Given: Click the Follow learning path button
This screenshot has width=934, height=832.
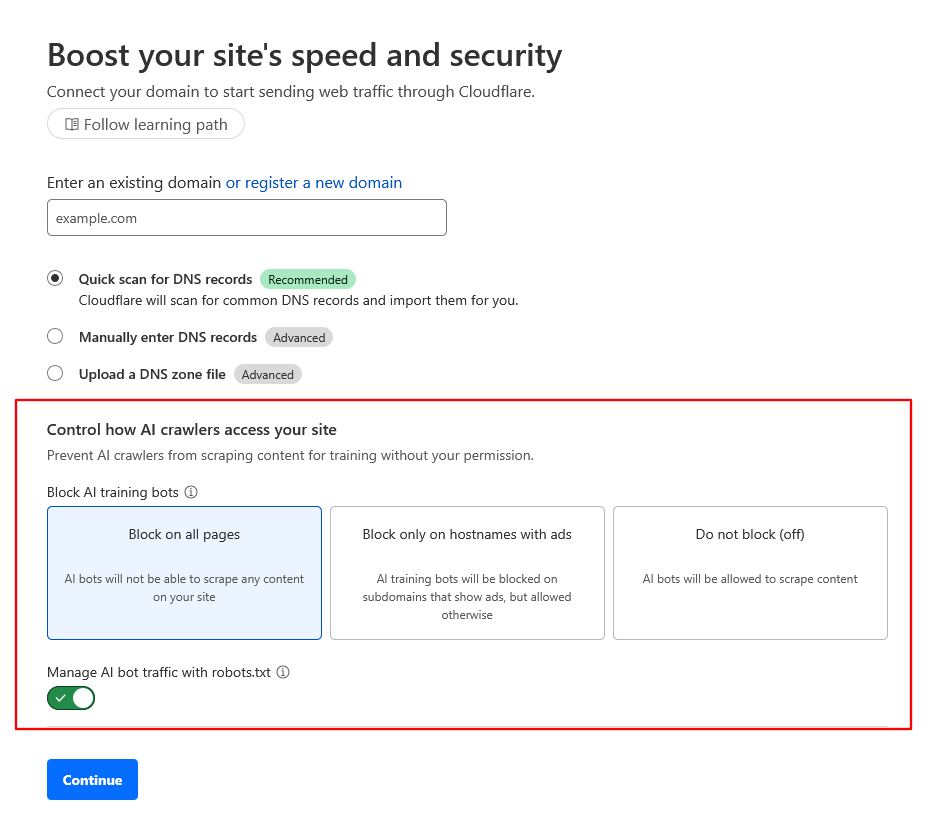Looking at the screenshot, I should (x=145, y=123).
